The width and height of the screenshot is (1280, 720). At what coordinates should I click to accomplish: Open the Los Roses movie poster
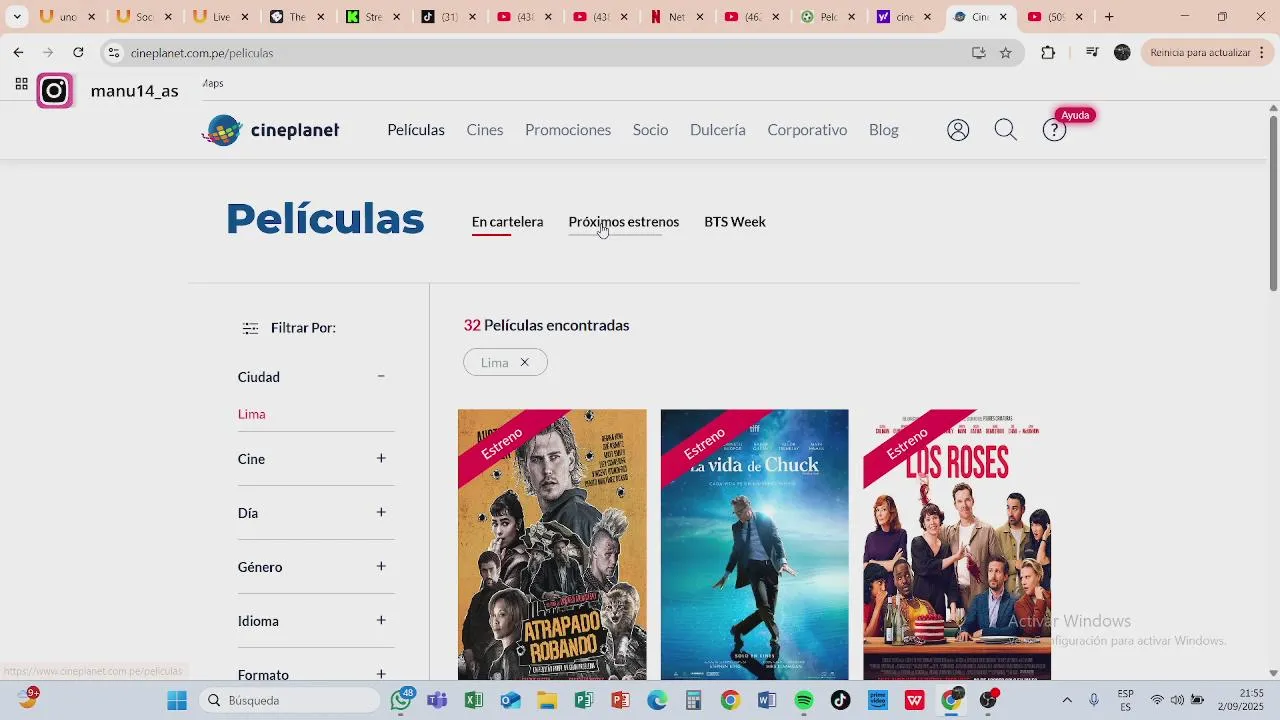[x=957, y=545]
